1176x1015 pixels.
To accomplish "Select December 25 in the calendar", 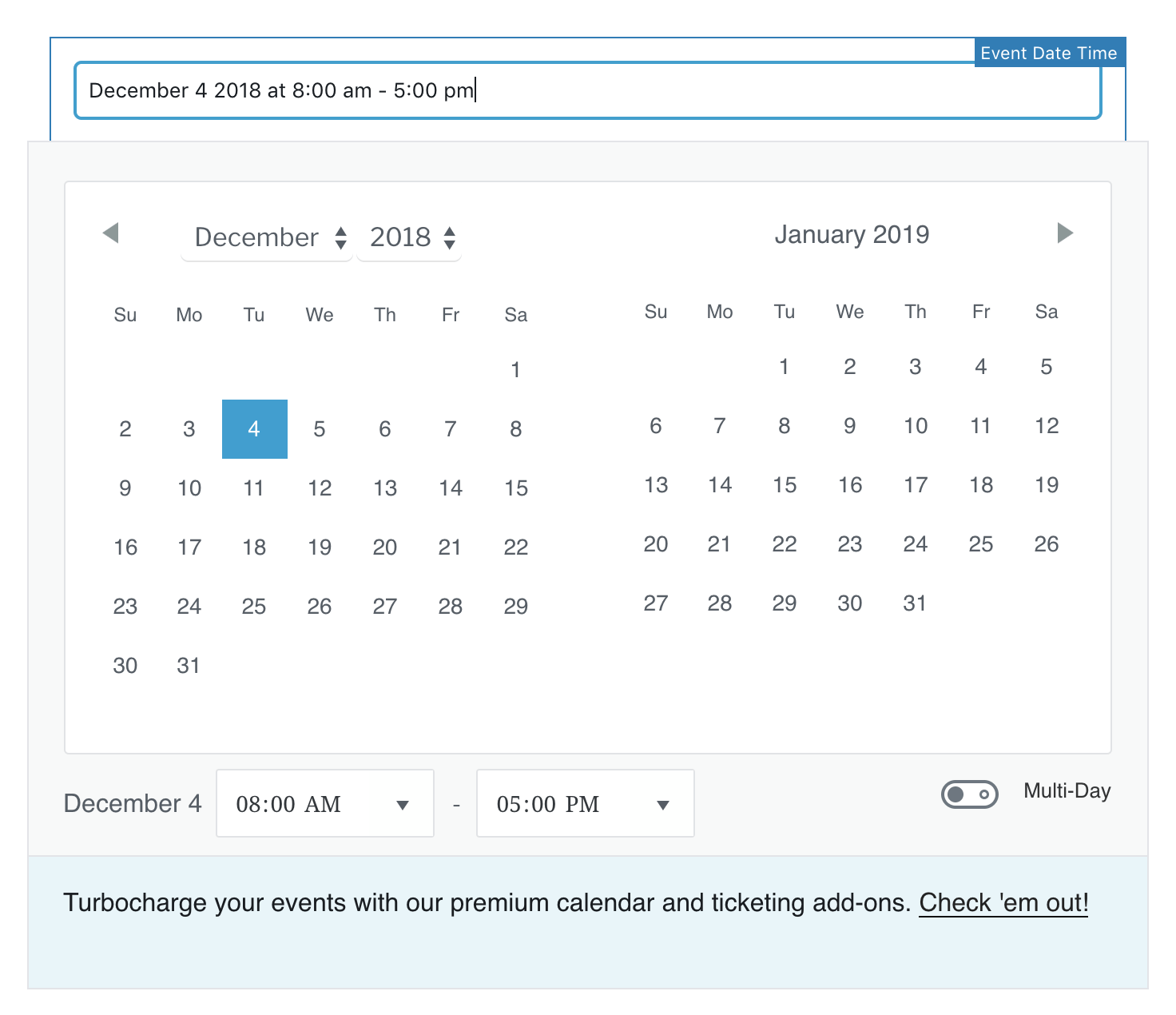I will point(254,606).
